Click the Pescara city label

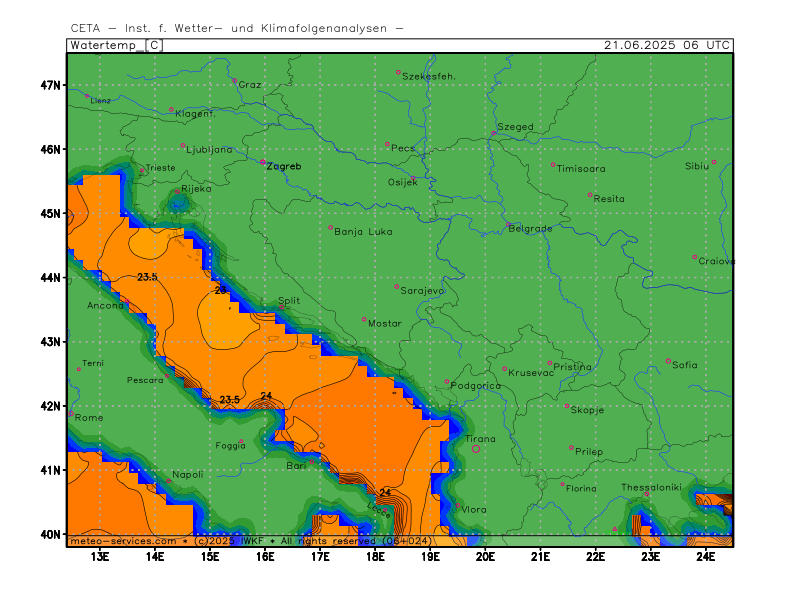coord(145,380)
